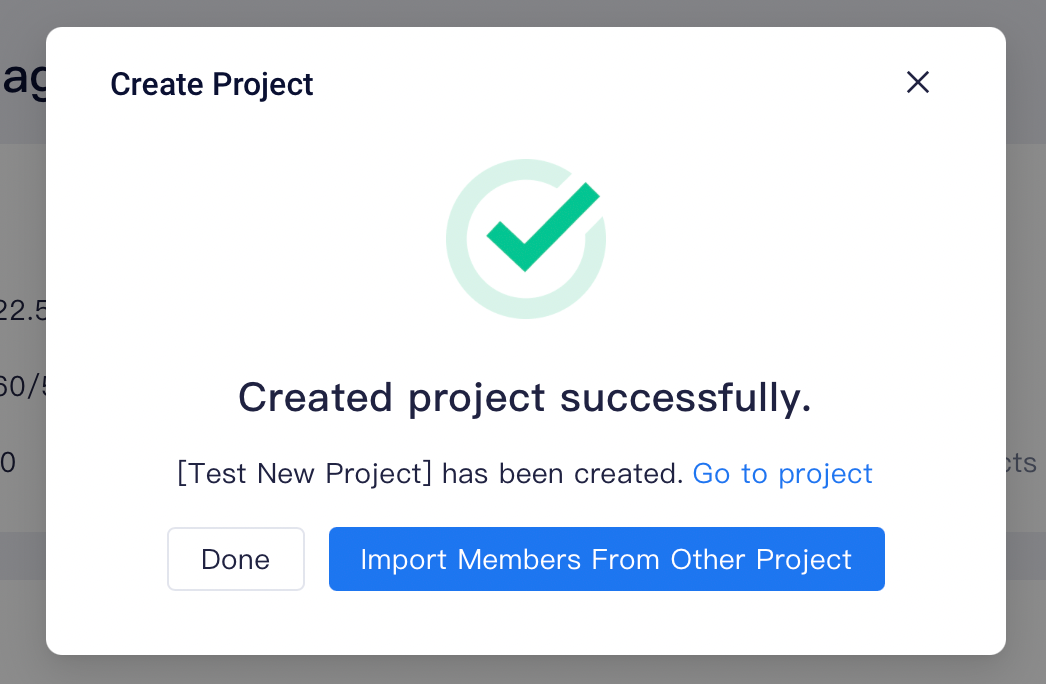
Task: Click the partially hidden 'cts' text on the right
Action: pos(1021,462)
